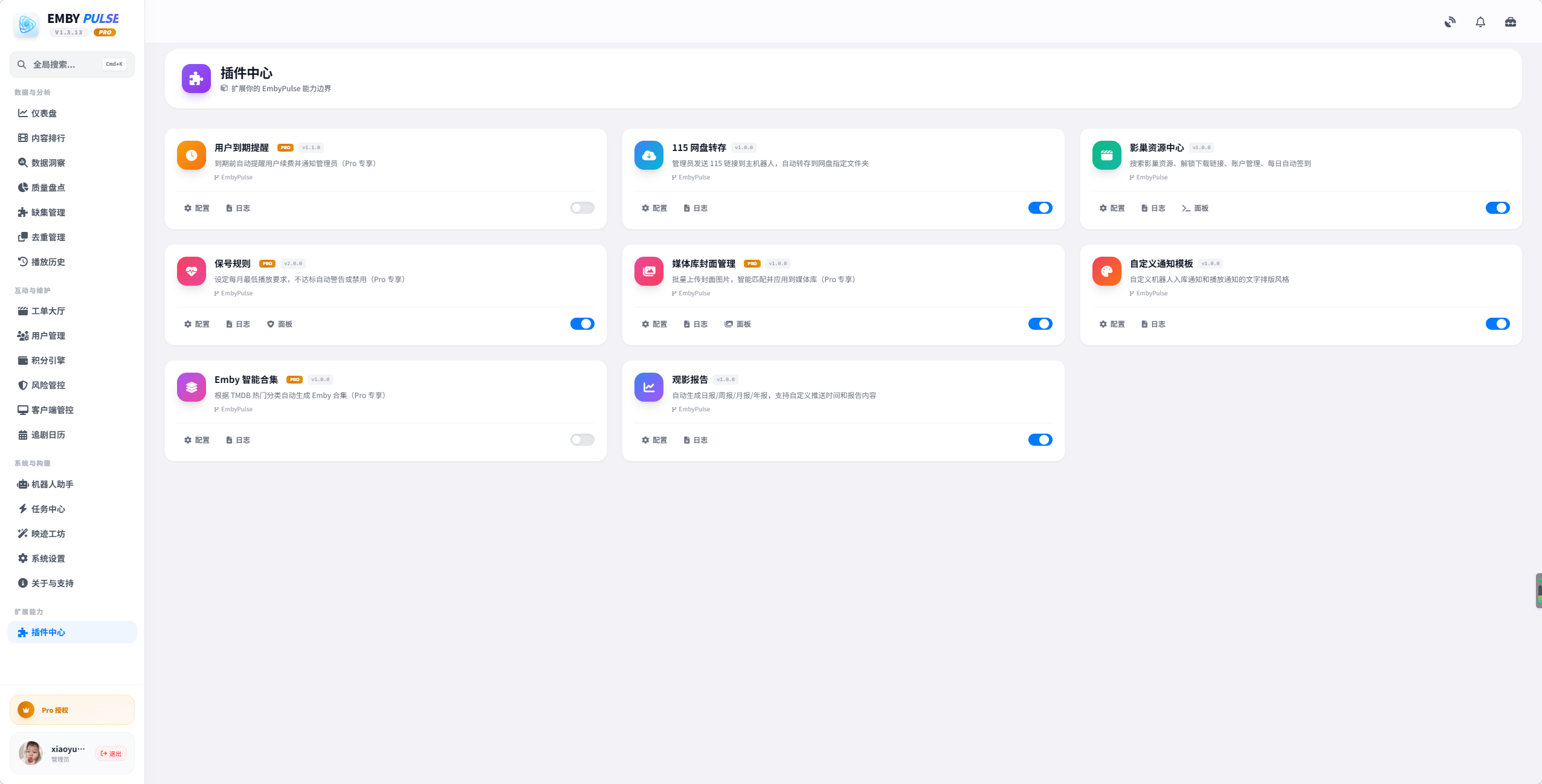Click the satellite dish icon in header

pos(1450,22)
